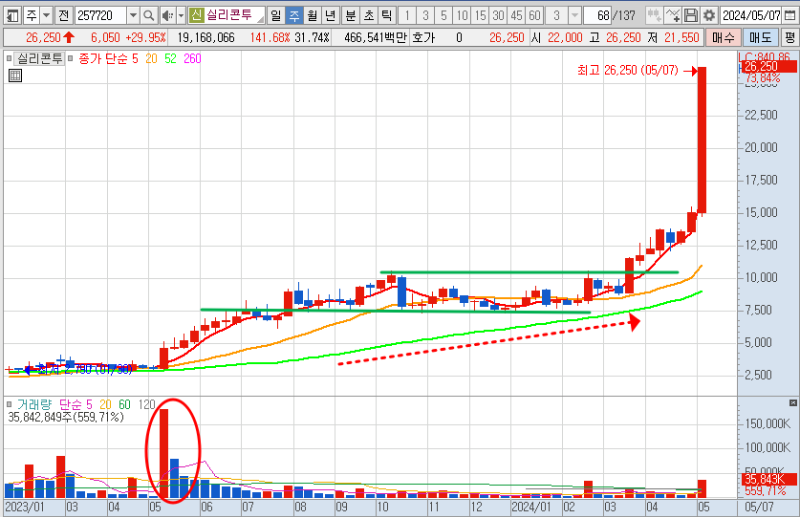Viewport: 800px width, 517px height.
Task: Click the 주 stock type button
Action: tap(31, 16)
